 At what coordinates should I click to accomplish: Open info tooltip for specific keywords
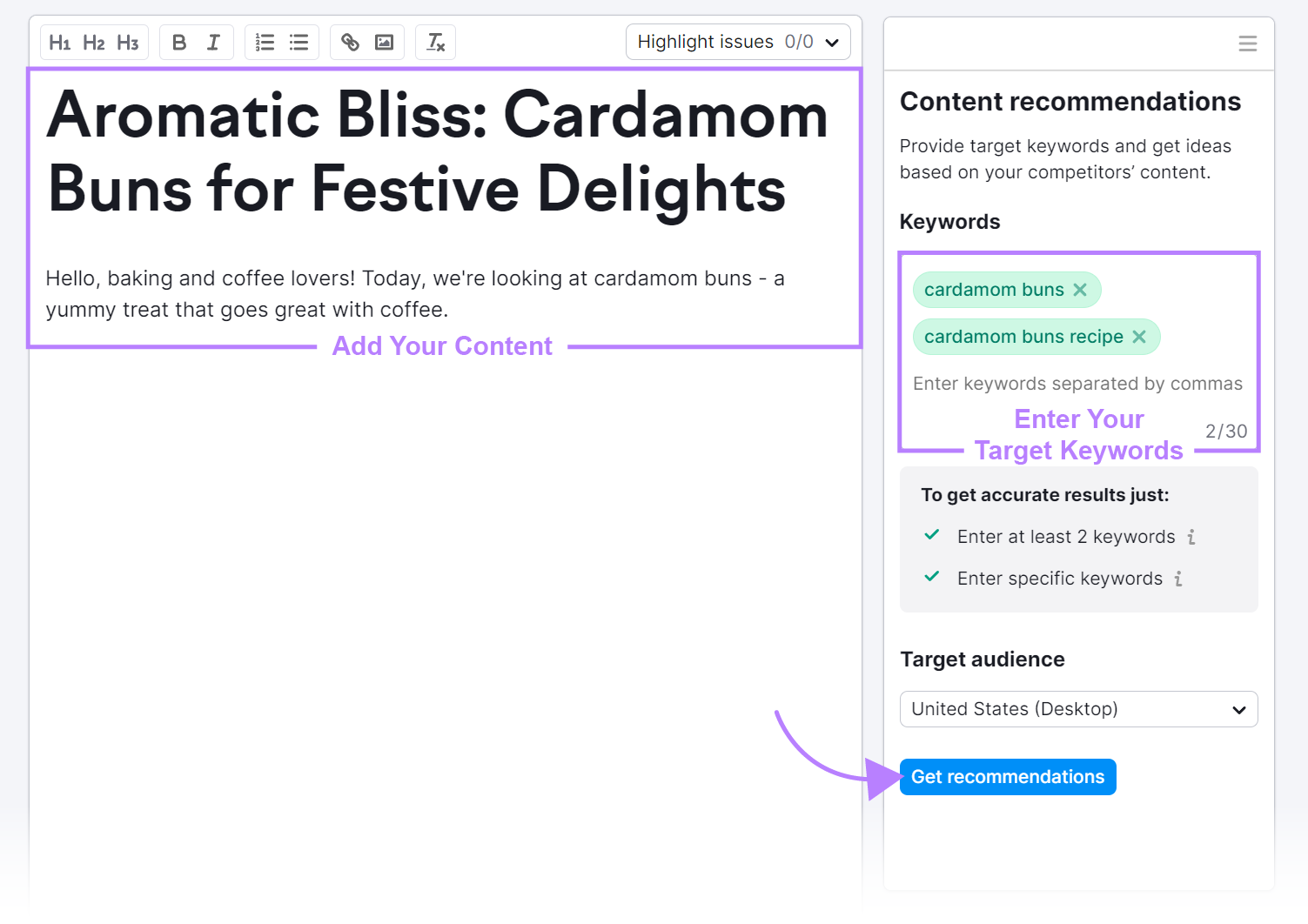tap(1178, 578)
